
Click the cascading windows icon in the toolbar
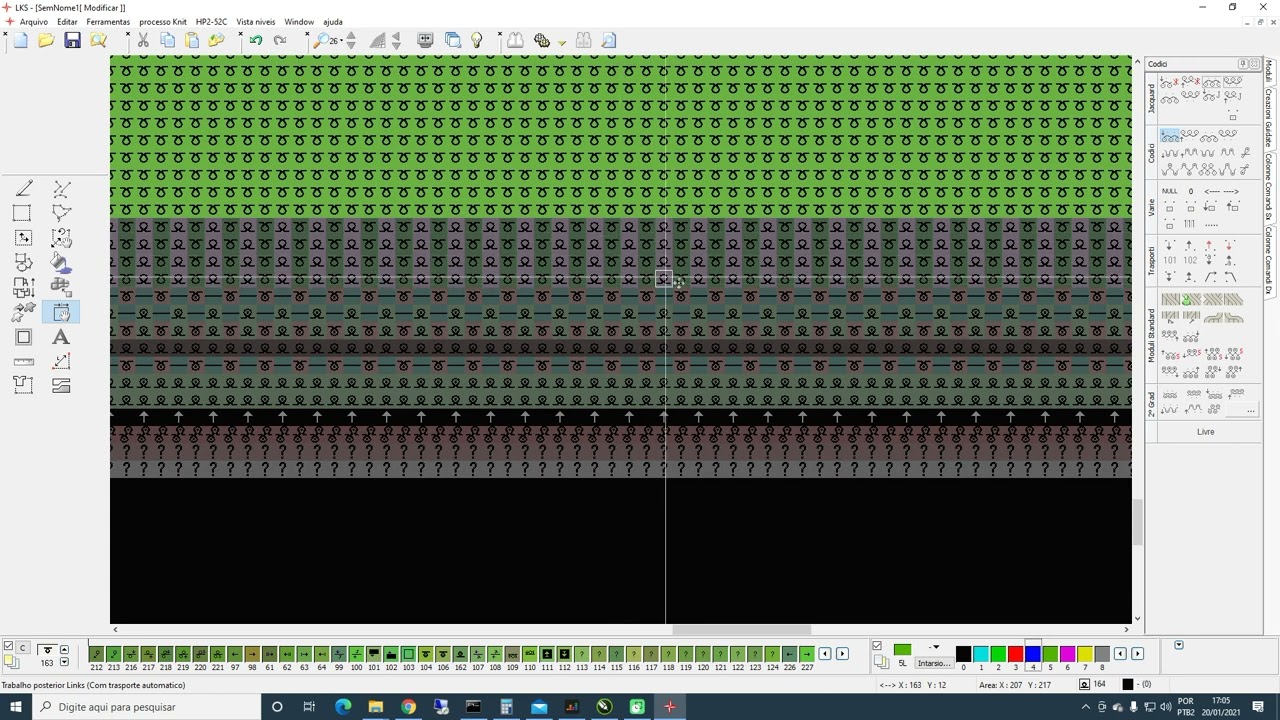[x=453, y=40]
